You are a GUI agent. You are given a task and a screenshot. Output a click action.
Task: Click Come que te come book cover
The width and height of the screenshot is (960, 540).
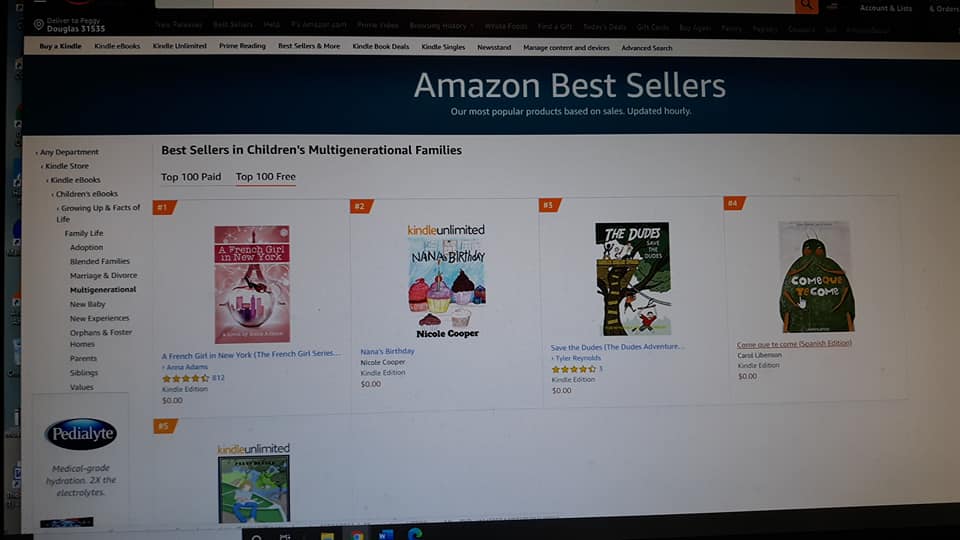(816, 277)
